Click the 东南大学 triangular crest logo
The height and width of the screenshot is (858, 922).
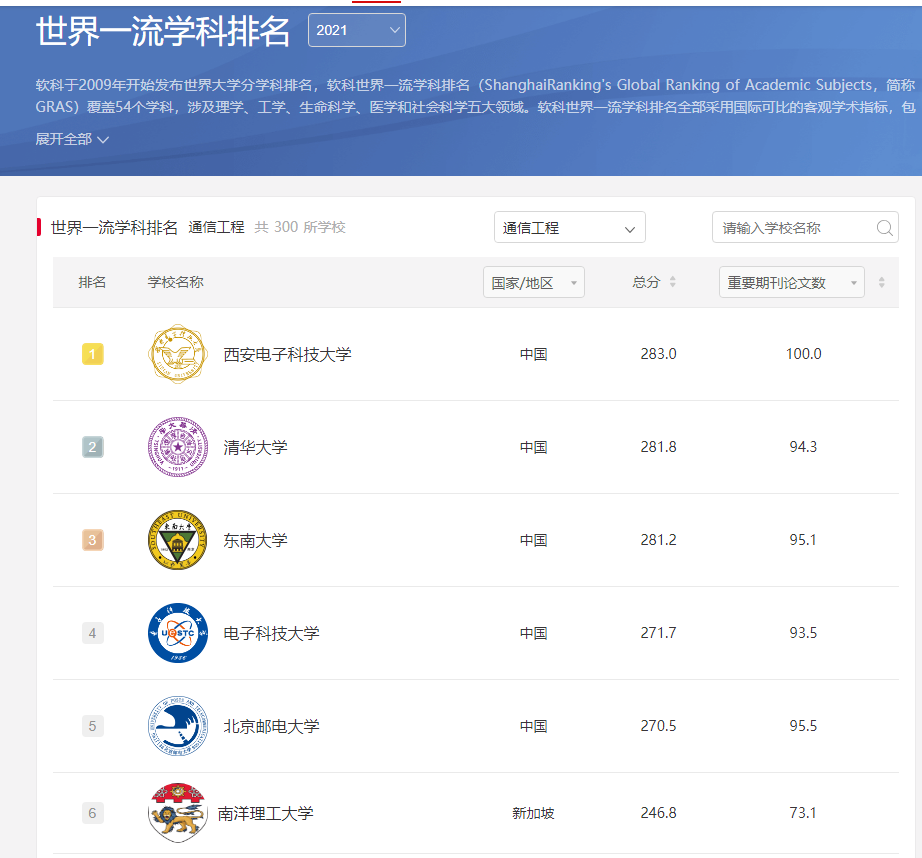(178, 540)
